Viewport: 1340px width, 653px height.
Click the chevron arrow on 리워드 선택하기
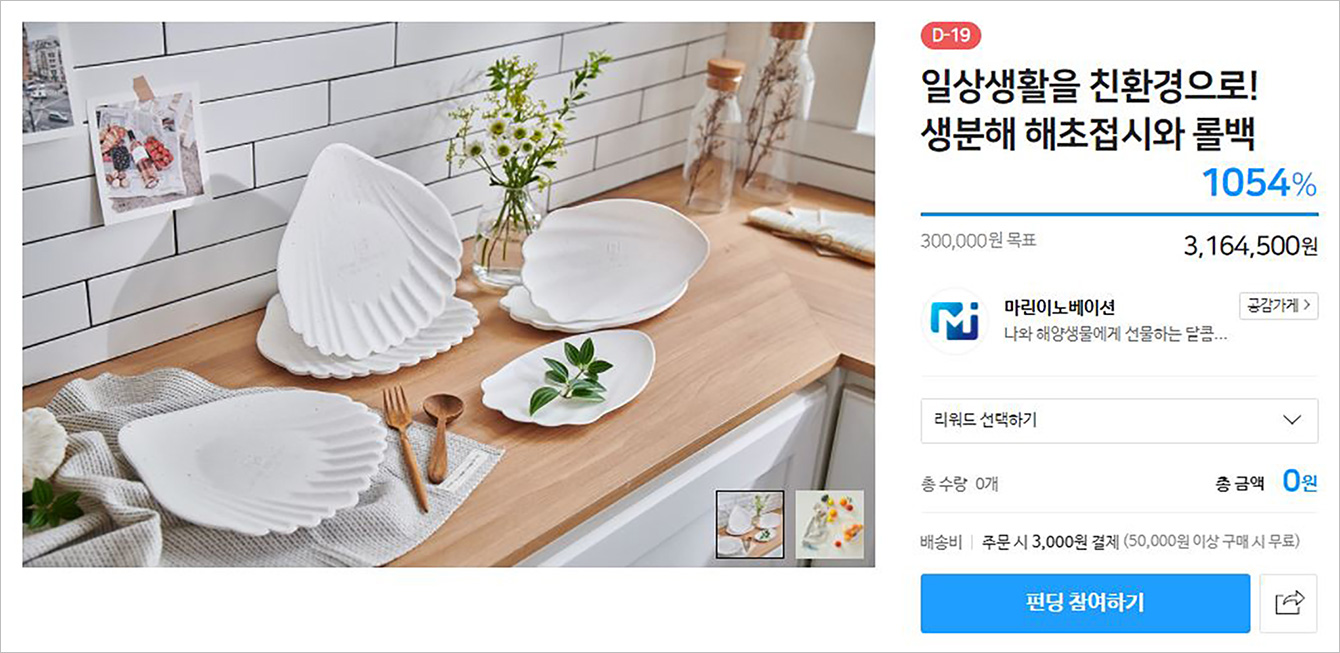[x=1292, y=420]
